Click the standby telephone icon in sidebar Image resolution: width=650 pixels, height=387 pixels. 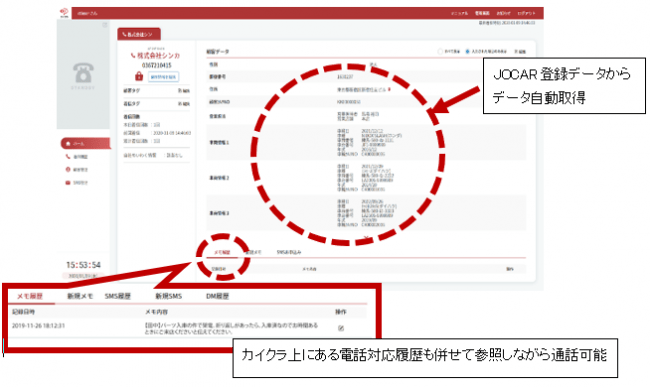pyautogui.click(x=83, y=73)
